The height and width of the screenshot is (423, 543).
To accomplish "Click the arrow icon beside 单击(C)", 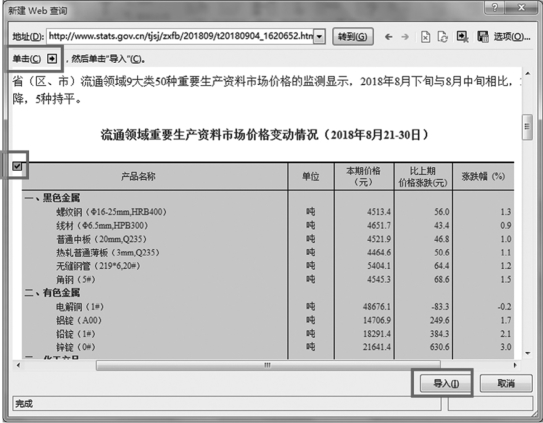I will pos(52,59).
